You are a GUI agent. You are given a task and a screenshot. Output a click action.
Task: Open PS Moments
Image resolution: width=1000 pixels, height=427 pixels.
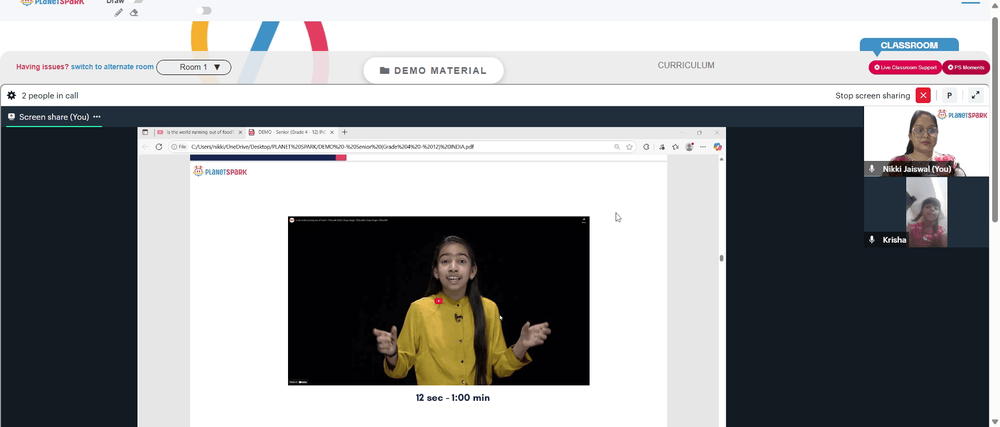tap(966, 67)
